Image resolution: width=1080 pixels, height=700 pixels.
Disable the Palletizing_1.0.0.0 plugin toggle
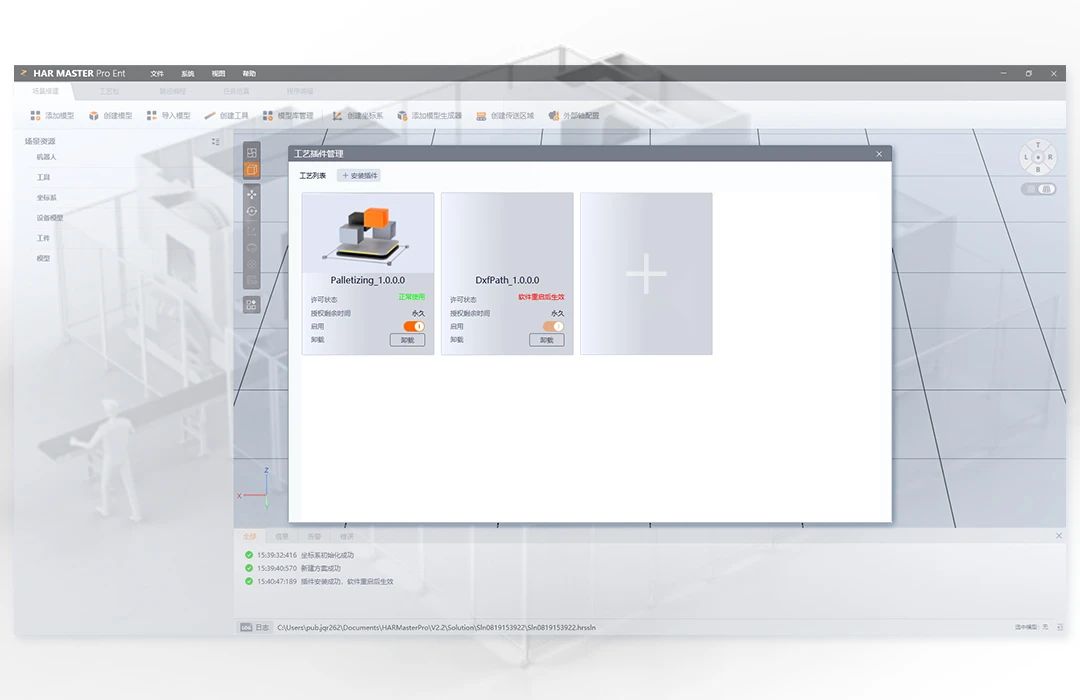coord(414,326)
